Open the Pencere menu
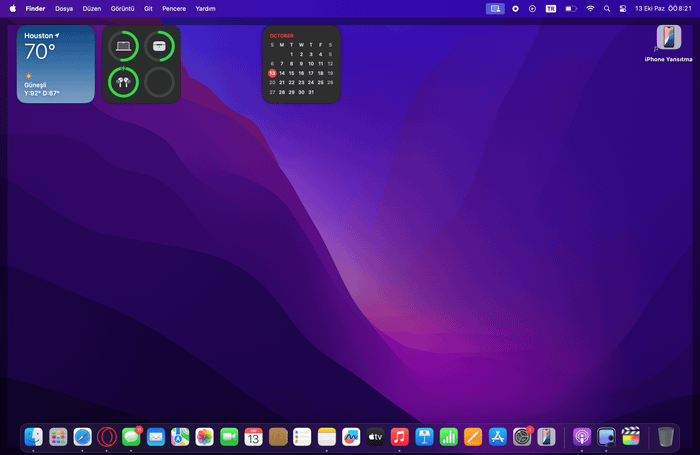This screenshot has width=700, height=455. (x=174, y=8)
